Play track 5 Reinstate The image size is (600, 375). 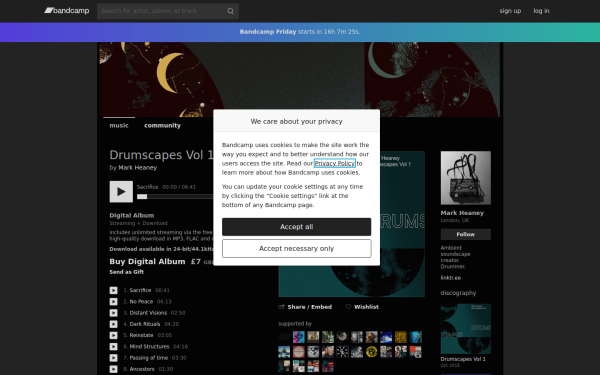(114, 335)
